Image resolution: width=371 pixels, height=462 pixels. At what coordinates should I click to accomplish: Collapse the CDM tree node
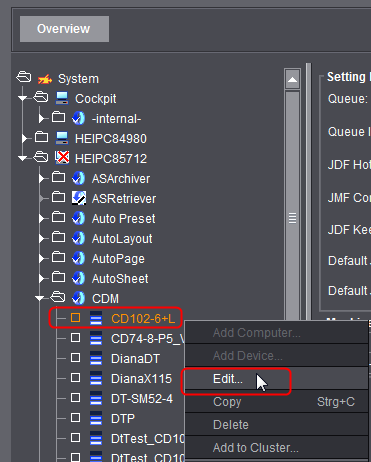click(x=40, y=298)
